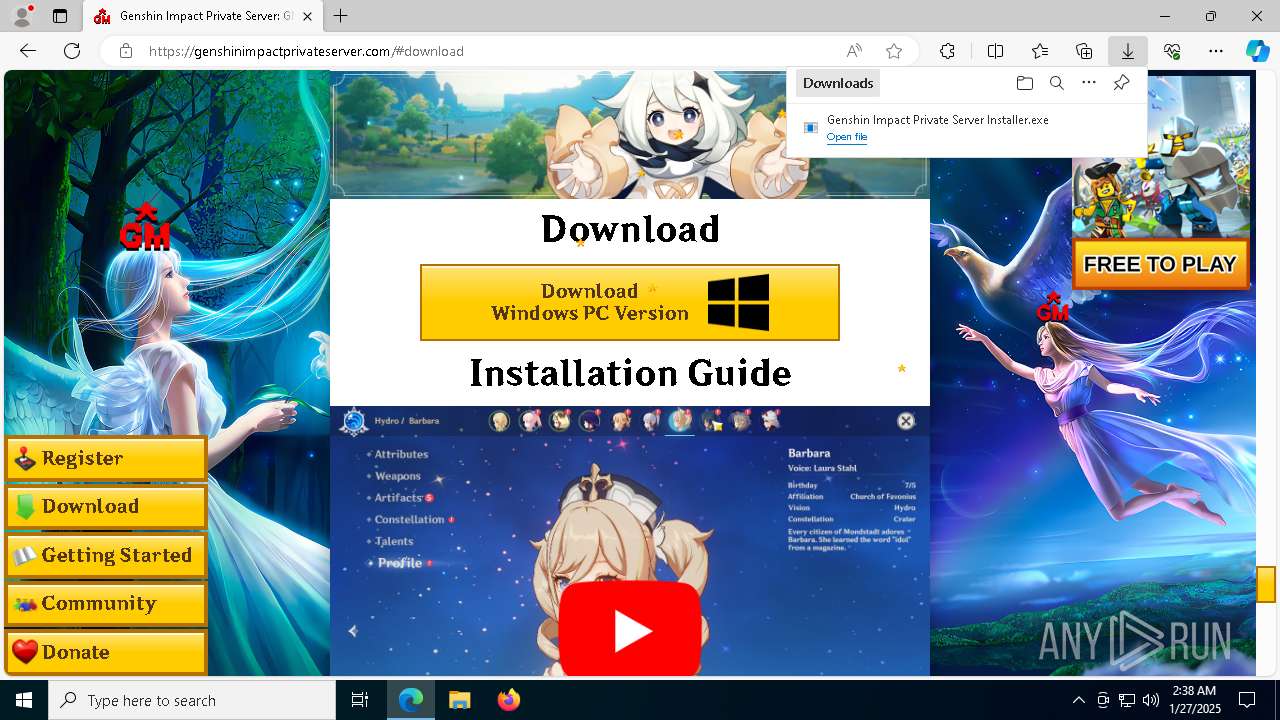Open the tab actions menu icon
This screenshot has width=1280, height=720.
coord(60,16)
